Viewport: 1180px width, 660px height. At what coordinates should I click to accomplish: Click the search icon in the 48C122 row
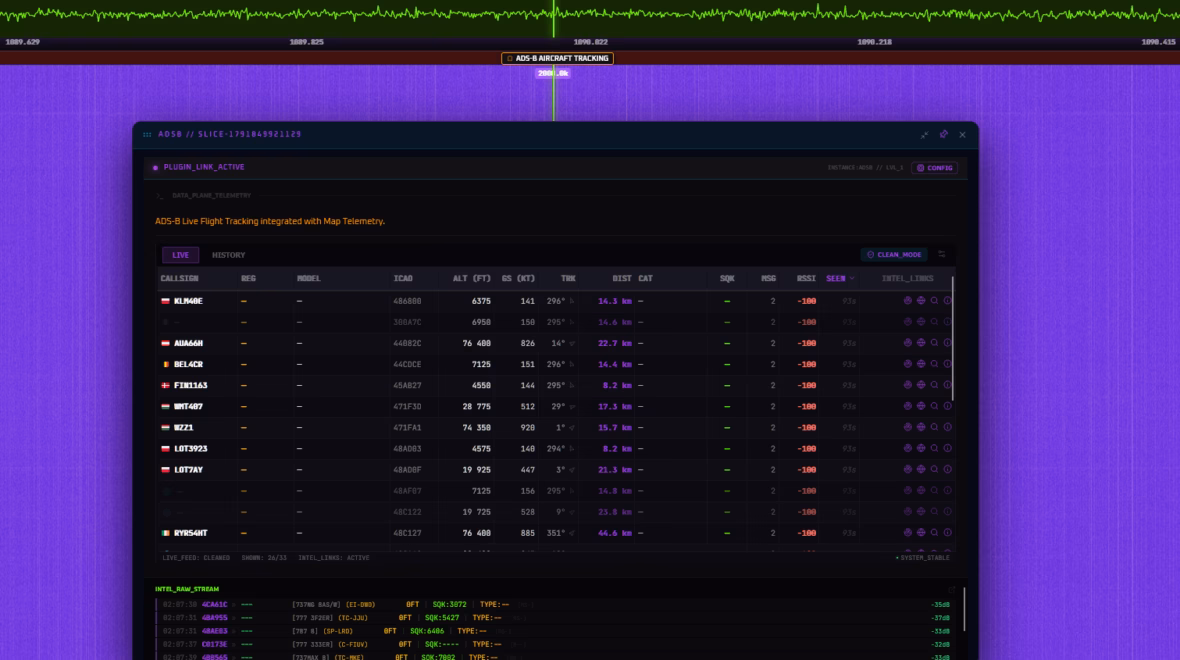(x=935, y=512)
